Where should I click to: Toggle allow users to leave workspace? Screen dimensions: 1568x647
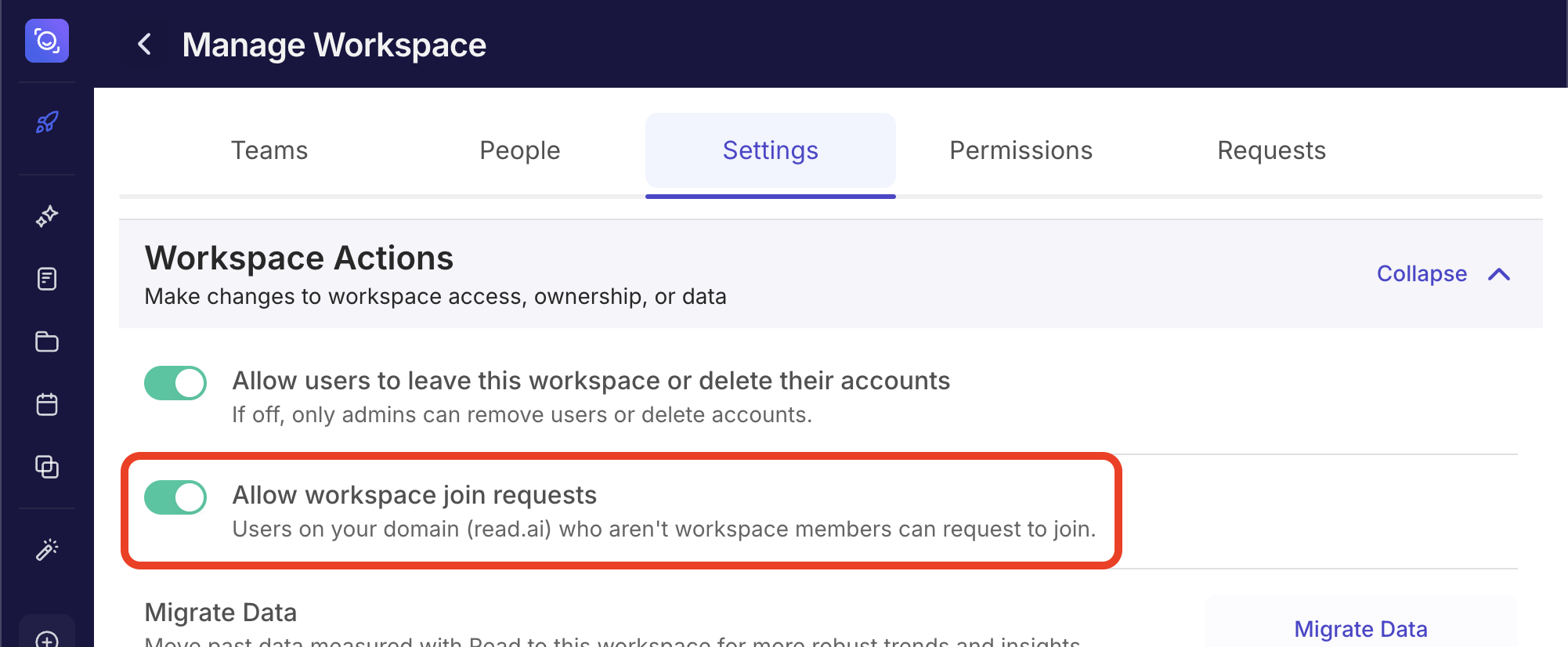click(x=175, y=383)
